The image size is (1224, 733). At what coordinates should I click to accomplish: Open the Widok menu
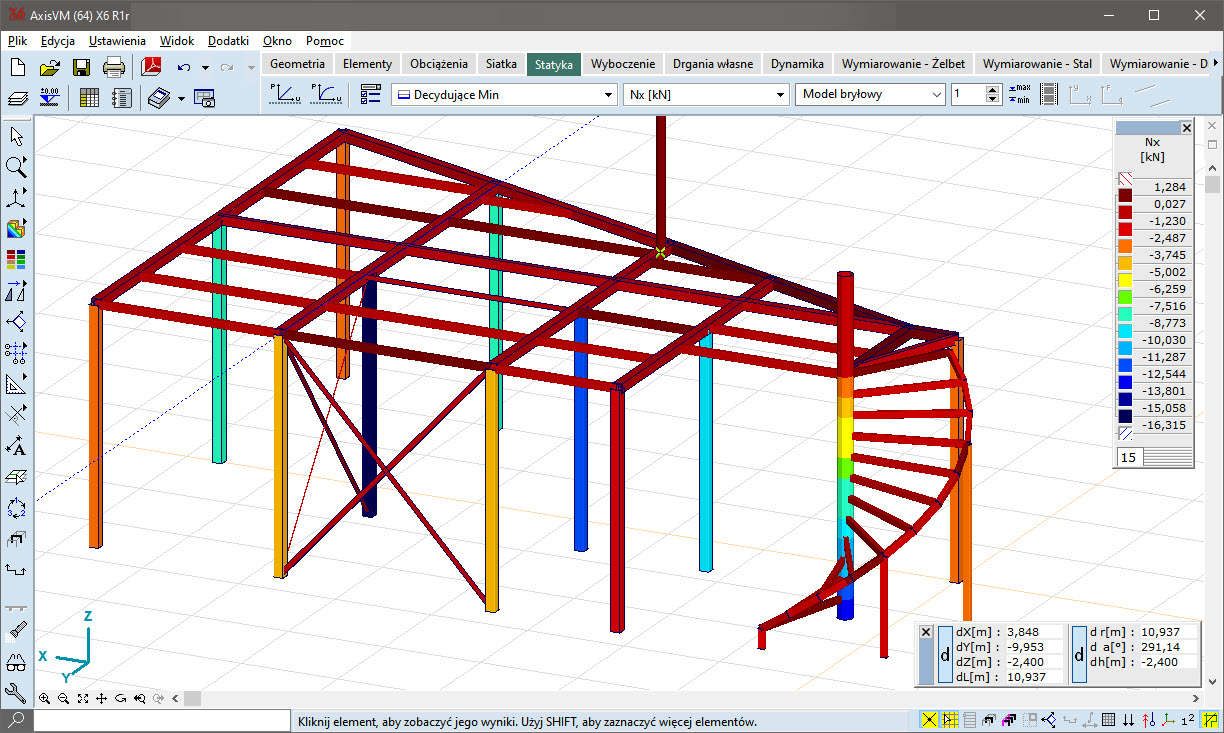(x=176, y=41)
